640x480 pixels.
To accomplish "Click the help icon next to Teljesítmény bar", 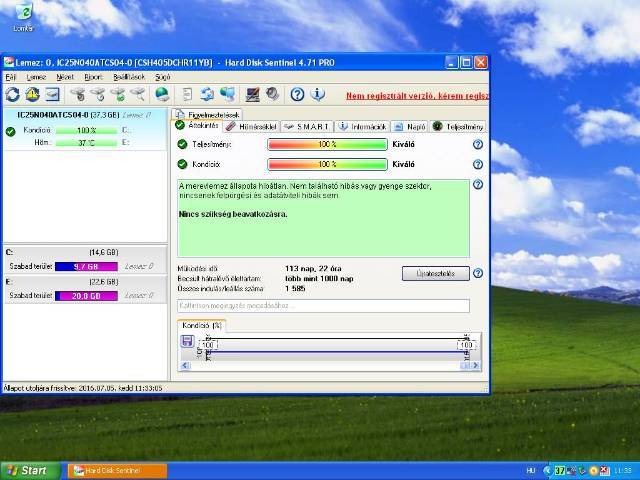I will point(478,145).
